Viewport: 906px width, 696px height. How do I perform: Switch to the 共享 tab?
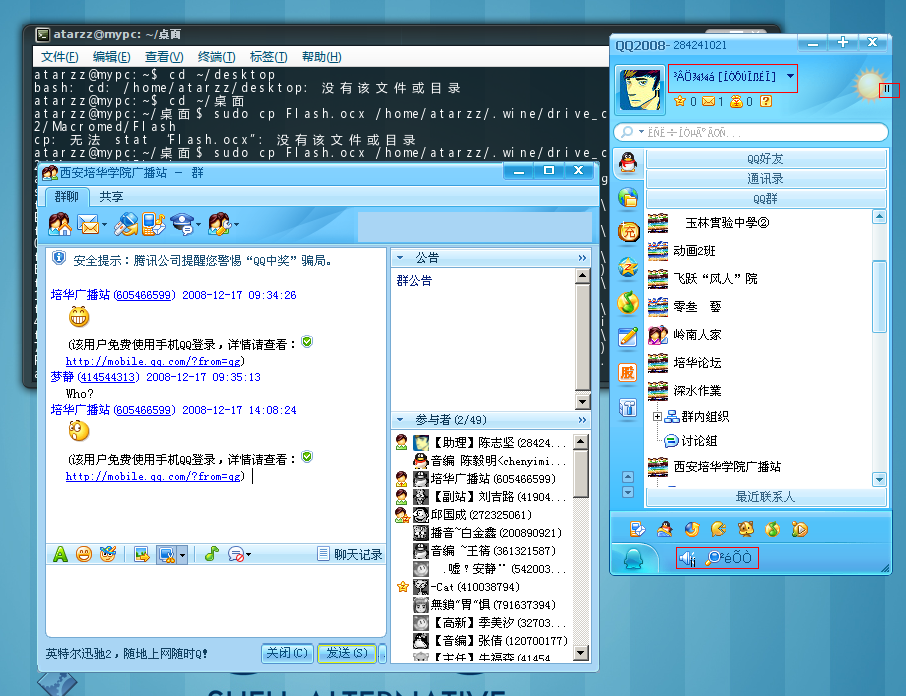point(111,197)
